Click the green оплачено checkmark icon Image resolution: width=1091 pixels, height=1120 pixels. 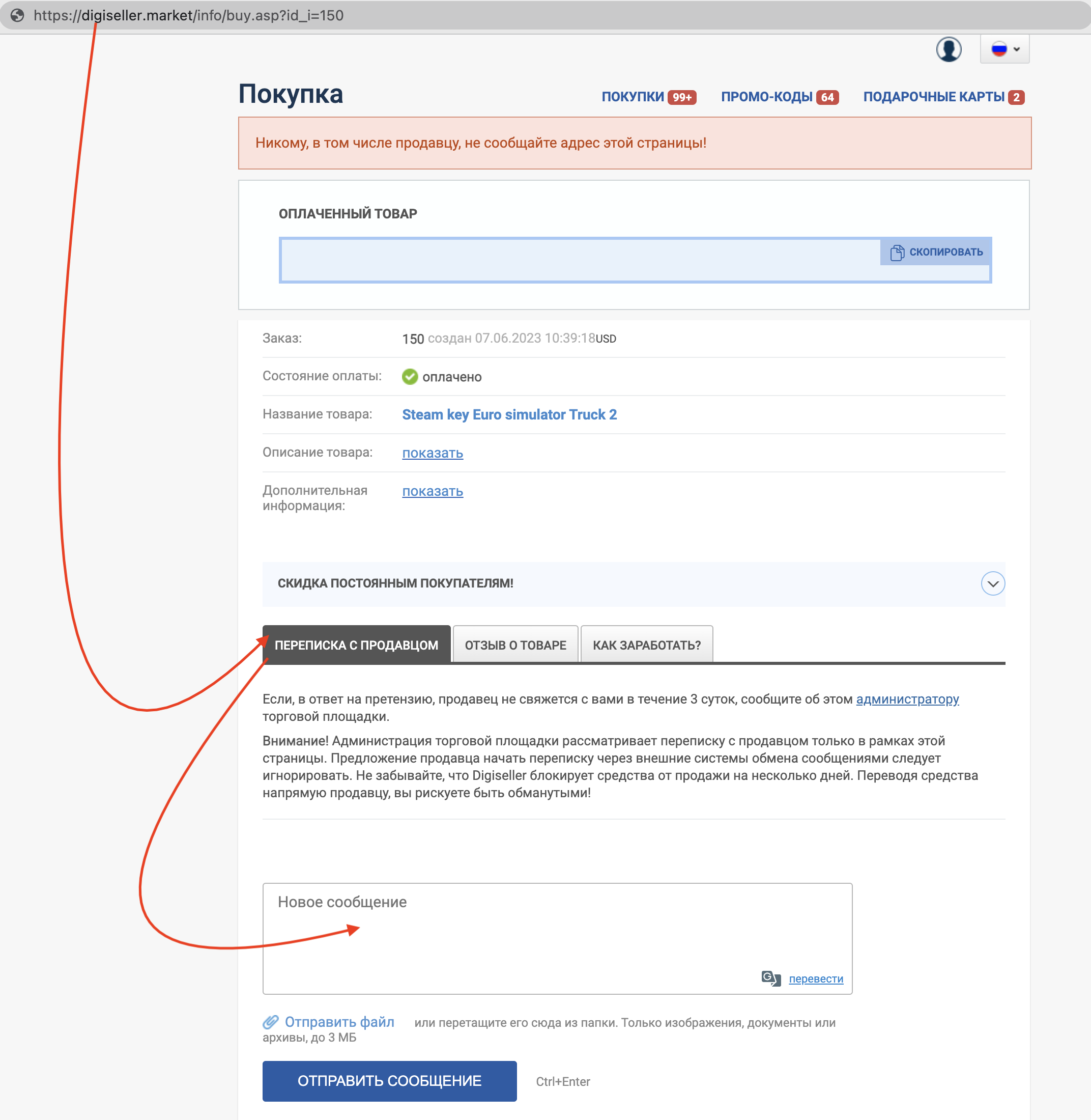click(410, 377)
